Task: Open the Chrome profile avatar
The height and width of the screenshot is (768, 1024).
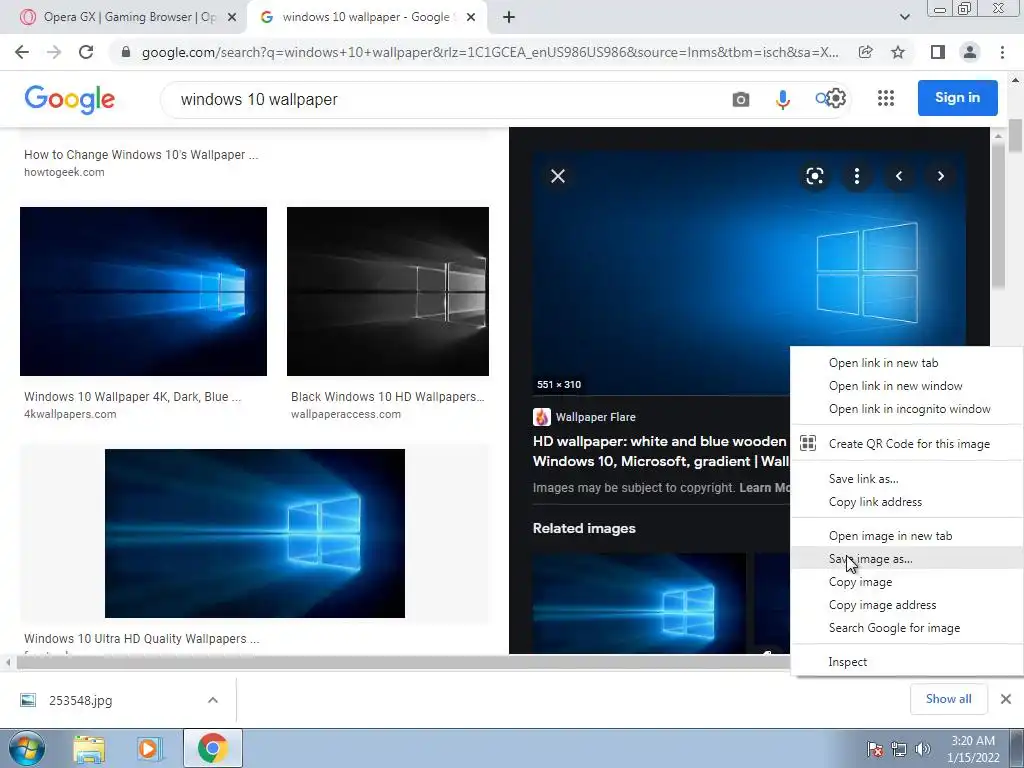Action: pos(970,52)
